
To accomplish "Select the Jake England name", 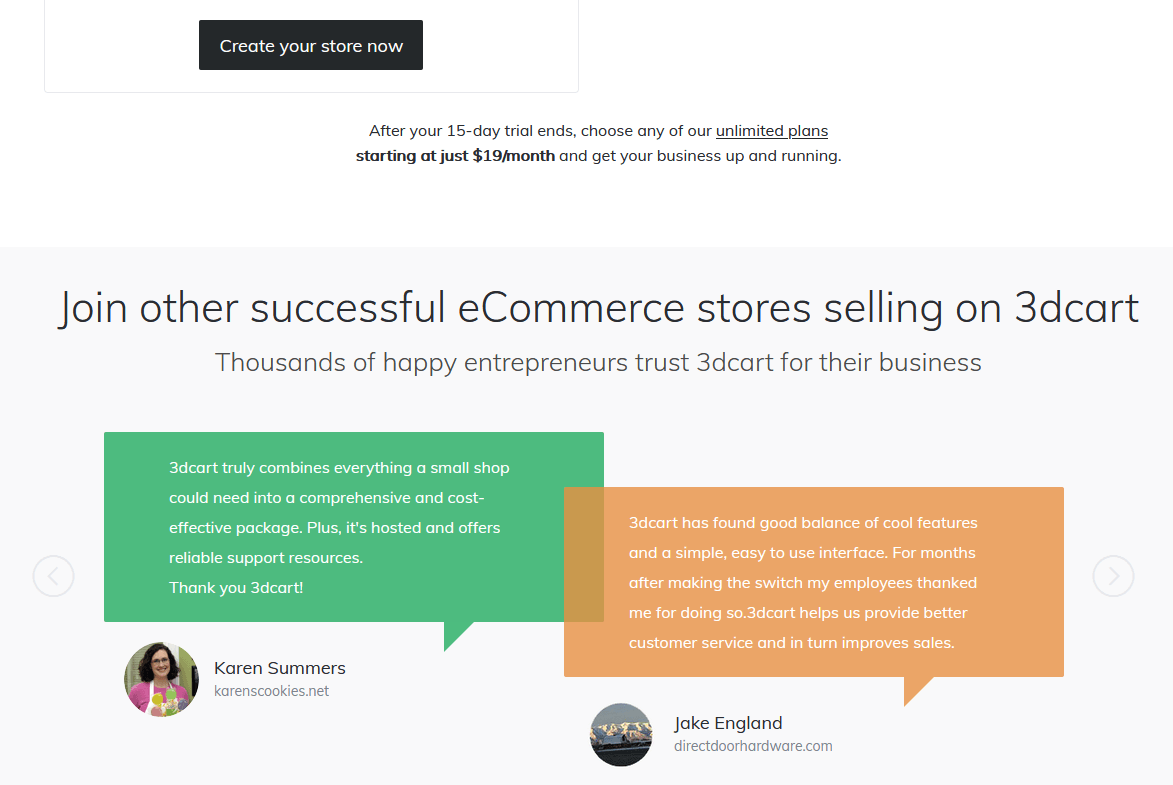I will click(728, 723).
